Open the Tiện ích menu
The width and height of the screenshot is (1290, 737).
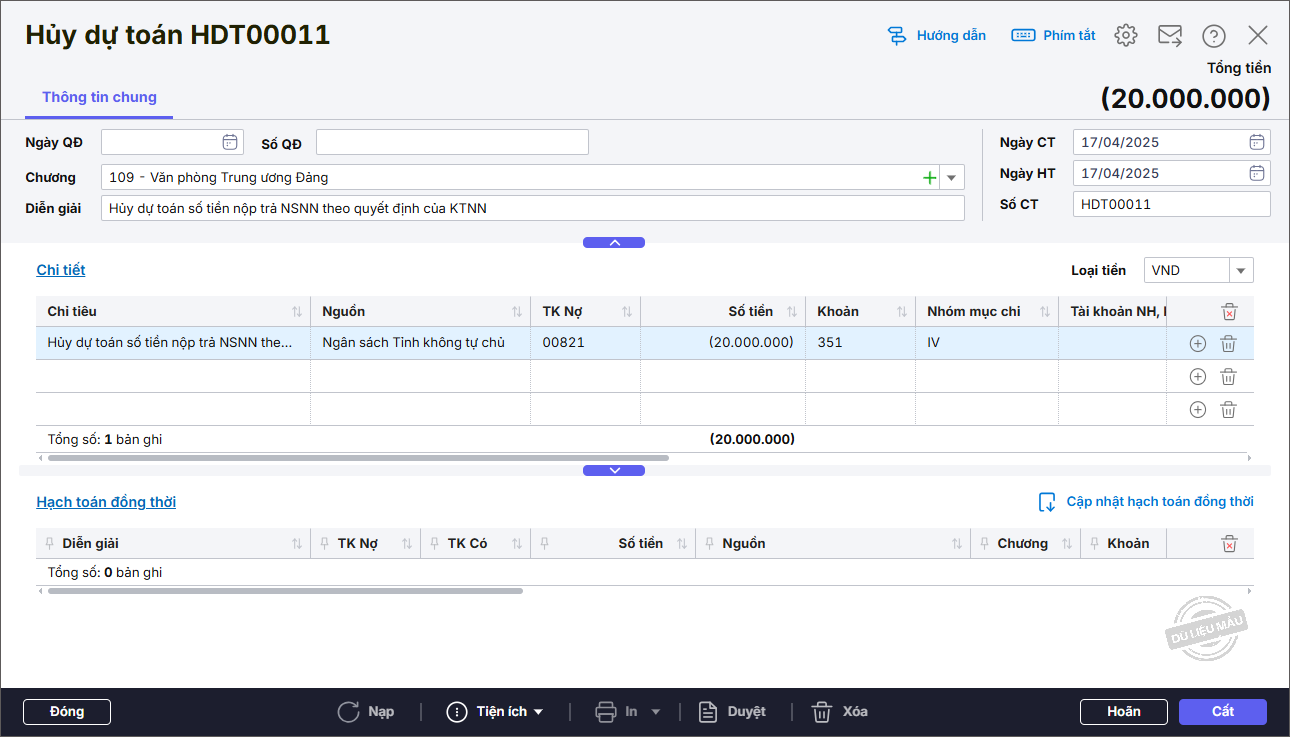(496, 712)
